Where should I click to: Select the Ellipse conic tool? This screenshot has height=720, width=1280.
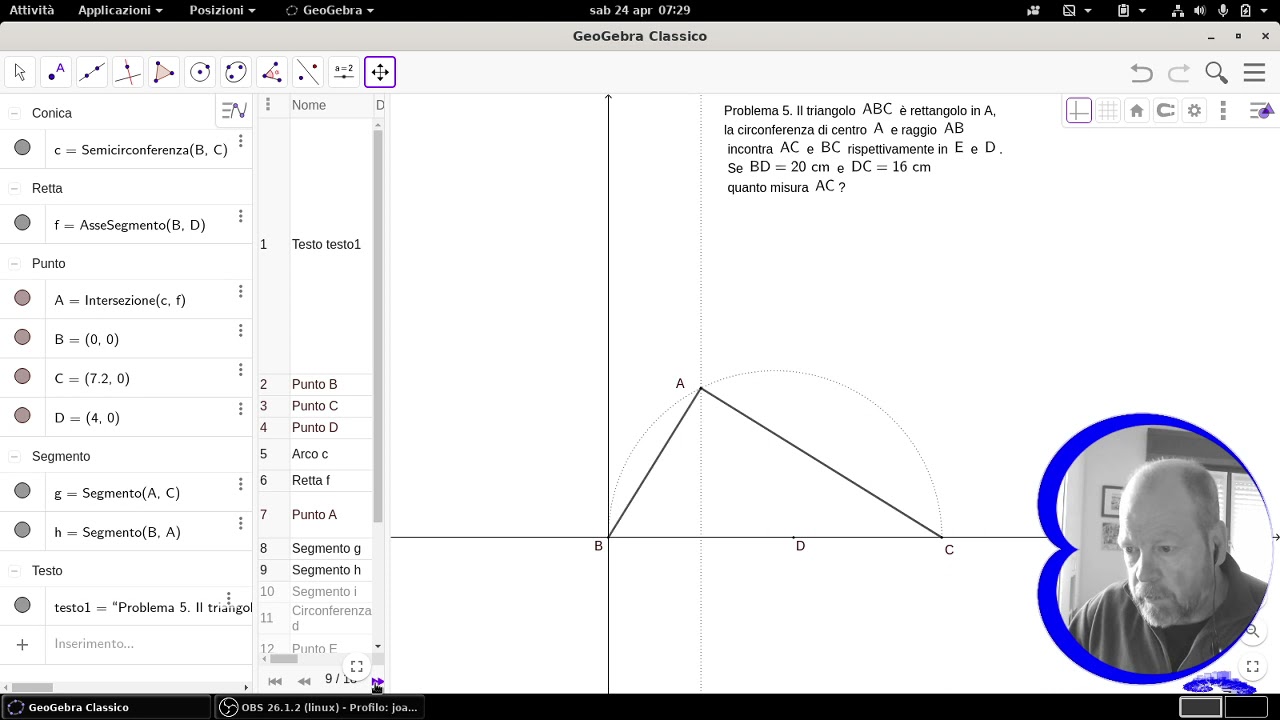[236, 72]
